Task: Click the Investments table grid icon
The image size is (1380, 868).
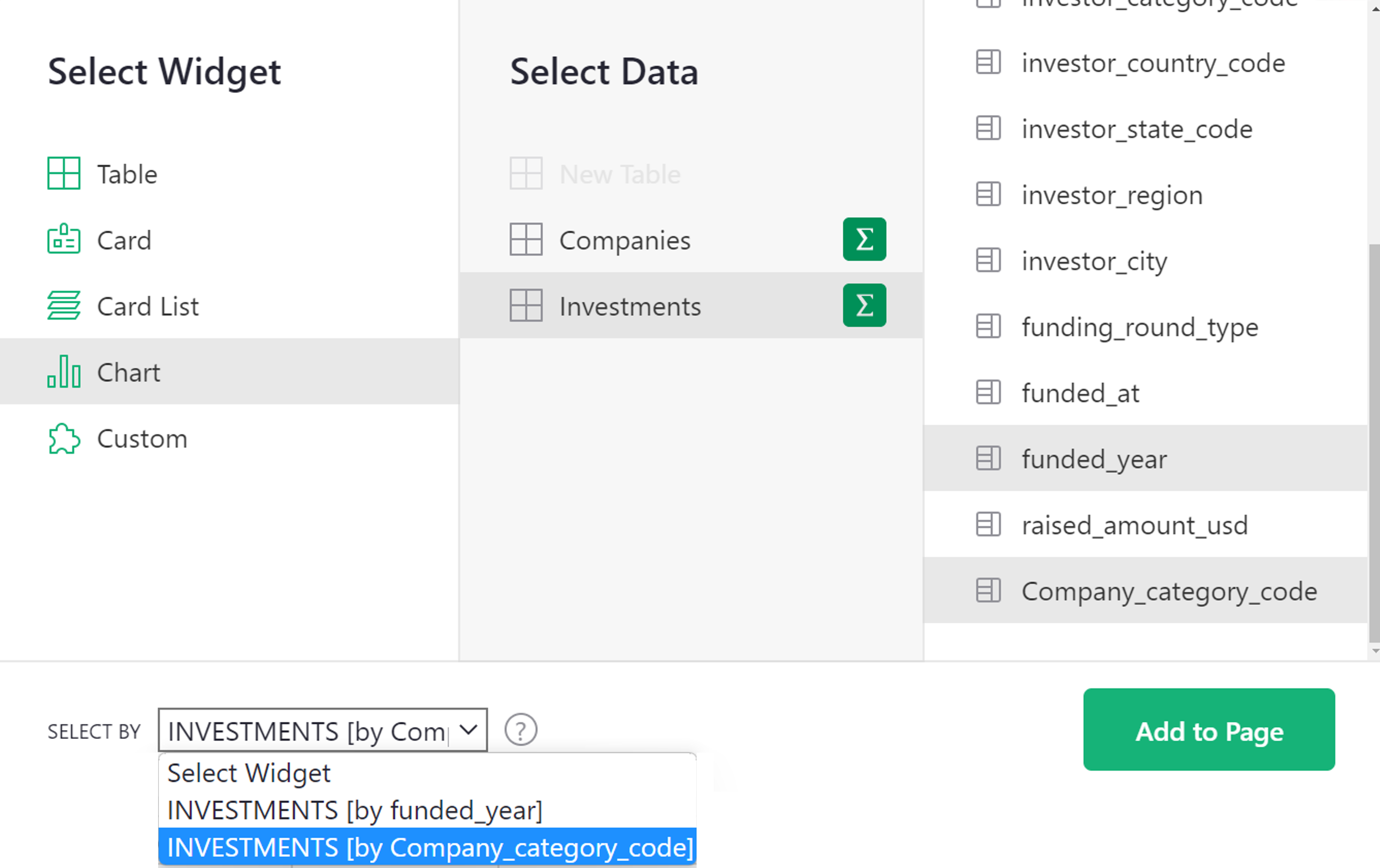Action: pyautogui.click(x=526, y=306)
